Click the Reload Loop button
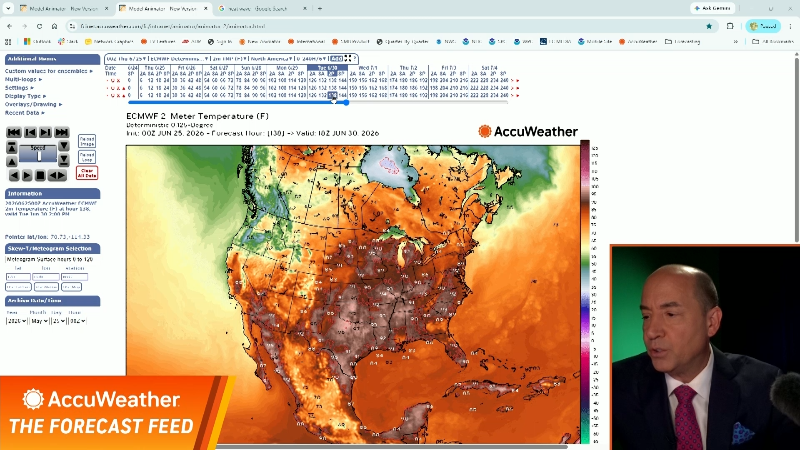Image resolution: width=800 pixels, height=450 pixels. click(87, 157)
